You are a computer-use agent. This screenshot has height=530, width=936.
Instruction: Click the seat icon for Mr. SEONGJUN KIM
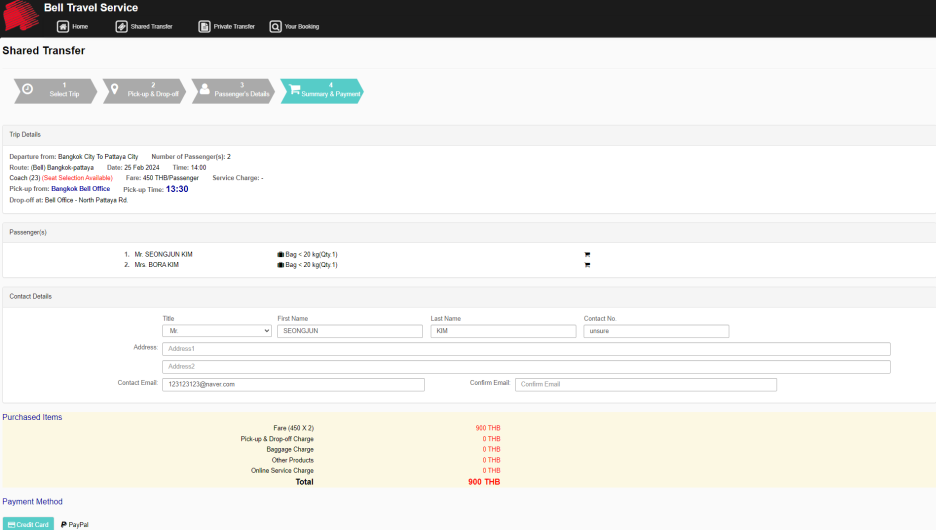coord(587,254)
